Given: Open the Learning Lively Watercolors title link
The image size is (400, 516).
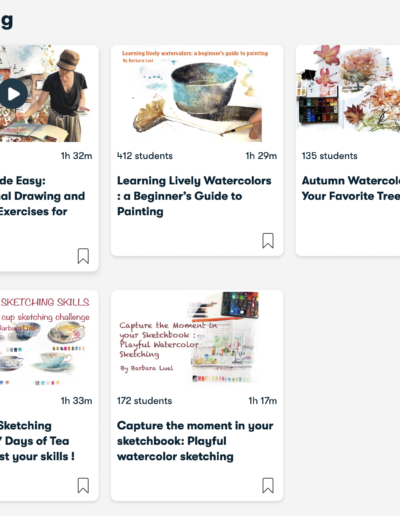Looking at the screenshot, I should click(194, 196).
